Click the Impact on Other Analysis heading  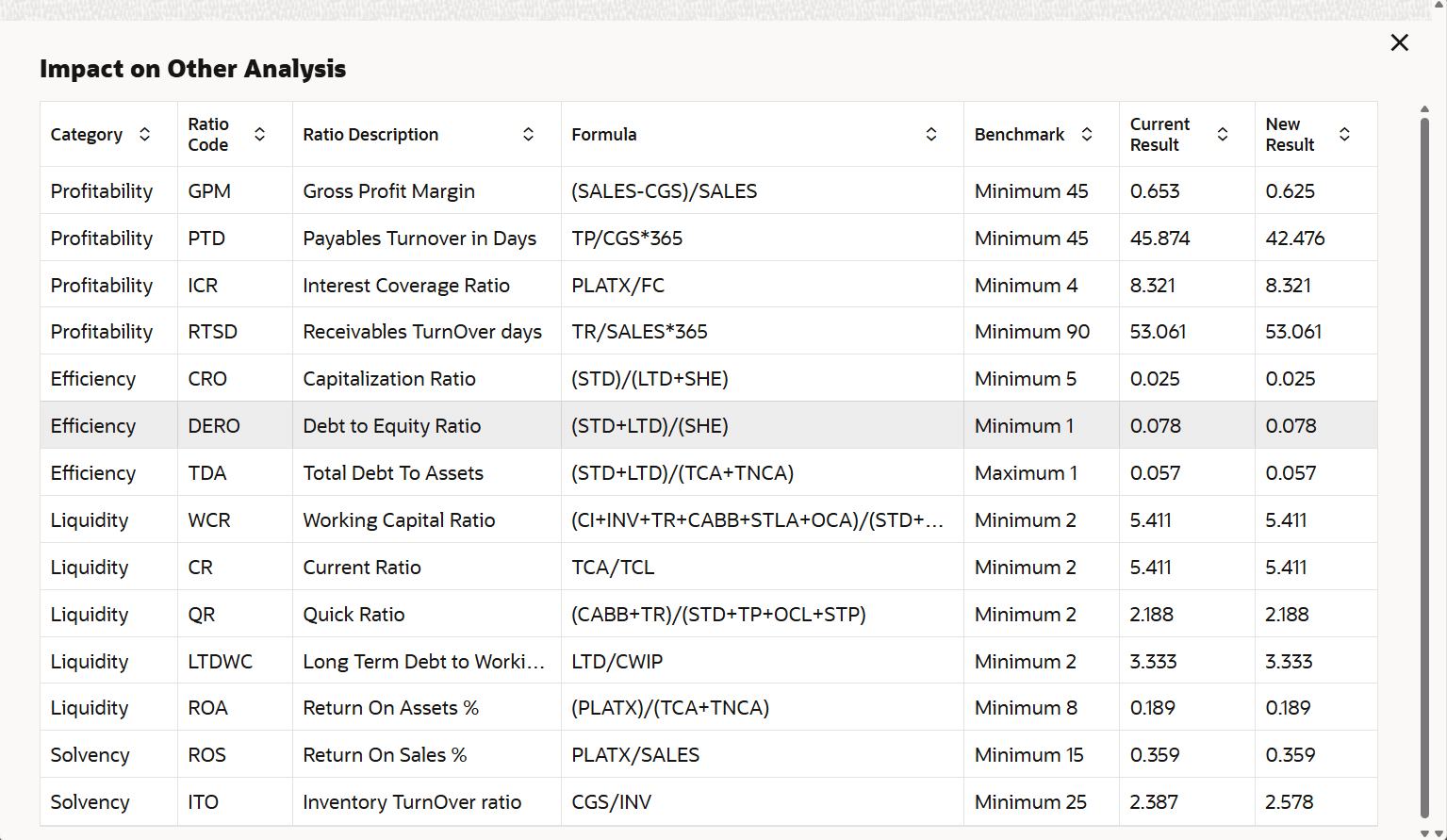tap(193, 69)
